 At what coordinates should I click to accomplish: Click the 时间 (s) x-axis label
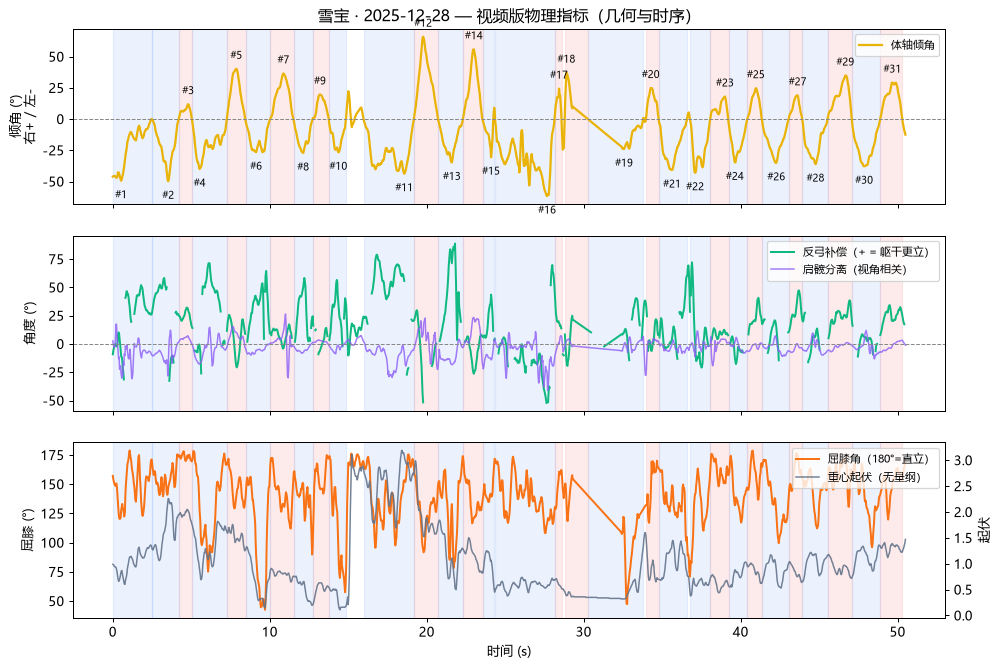(509, 651)
